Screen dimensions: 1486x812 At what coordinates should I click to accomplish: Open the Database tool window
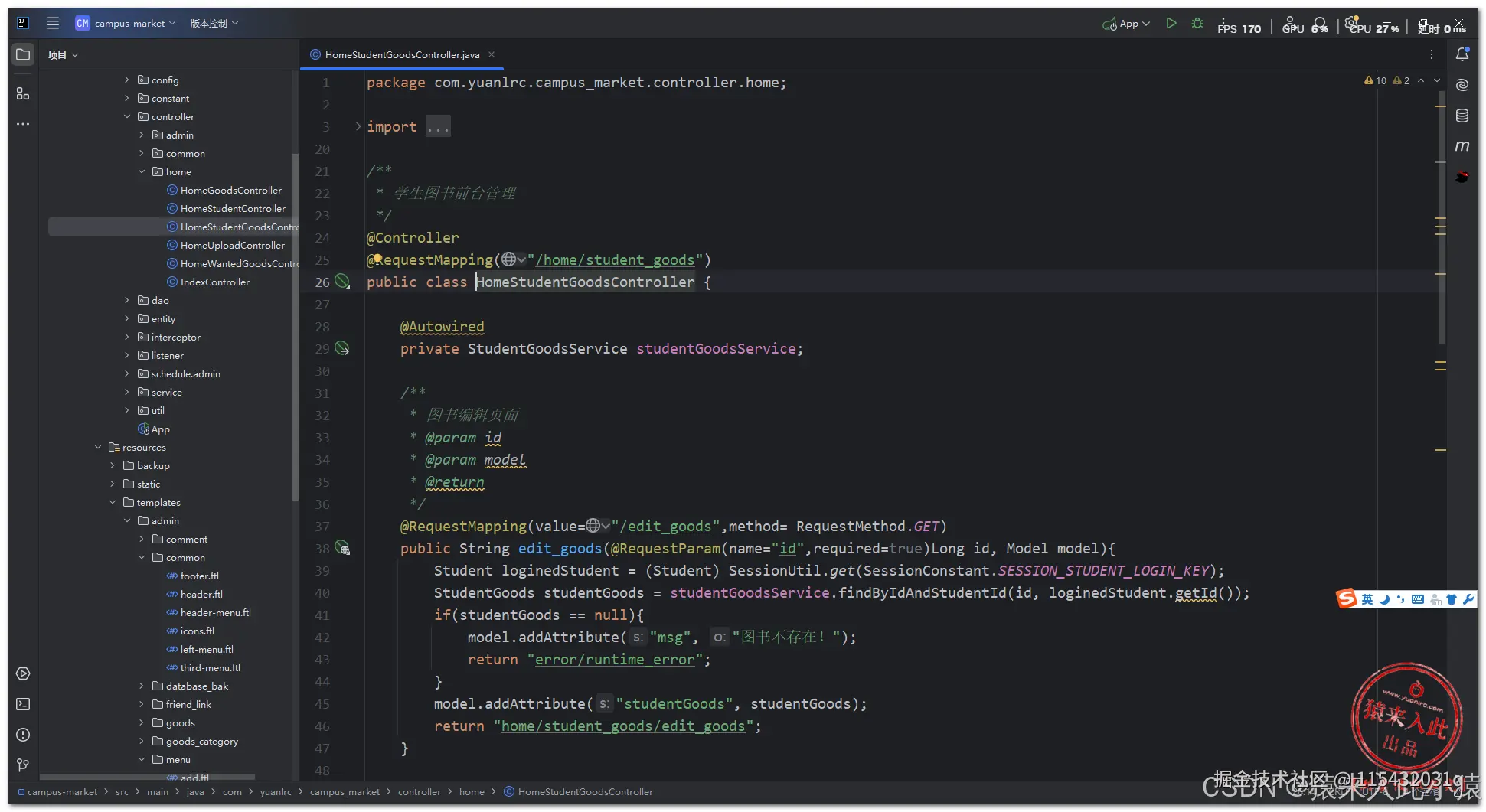[1462, 116]
